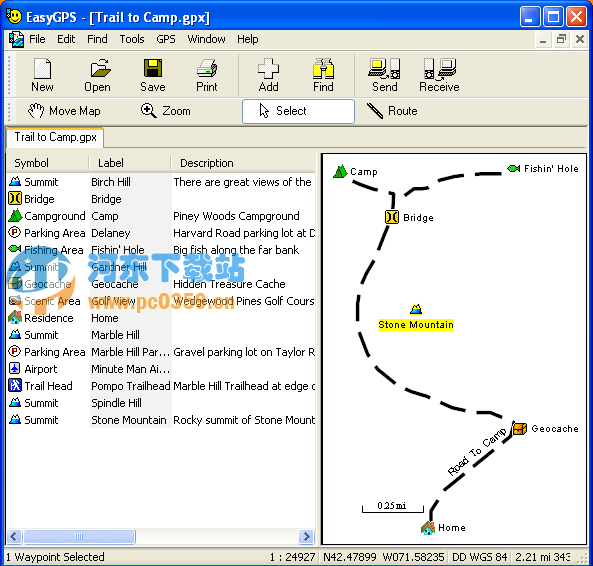Send data to GPS with Send icon

pyautogui.click(x=385, y=75)
